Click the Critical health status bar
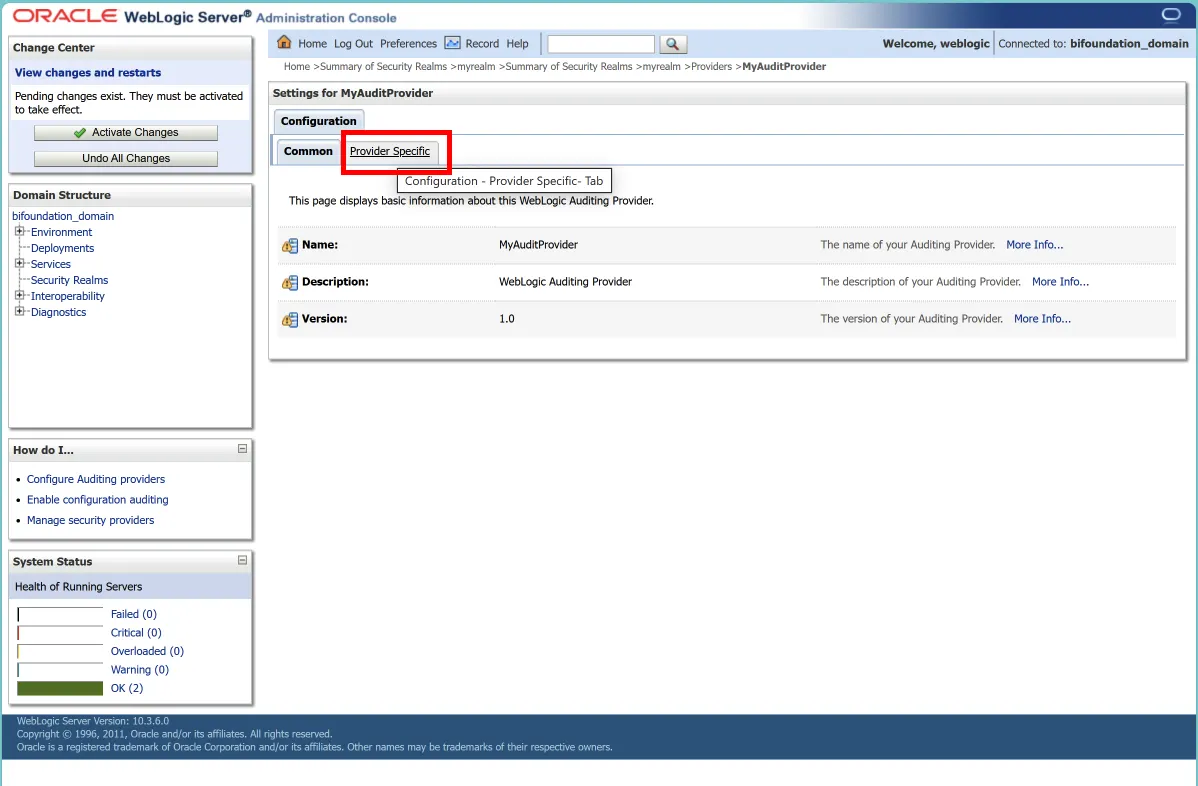 point(60,632)
